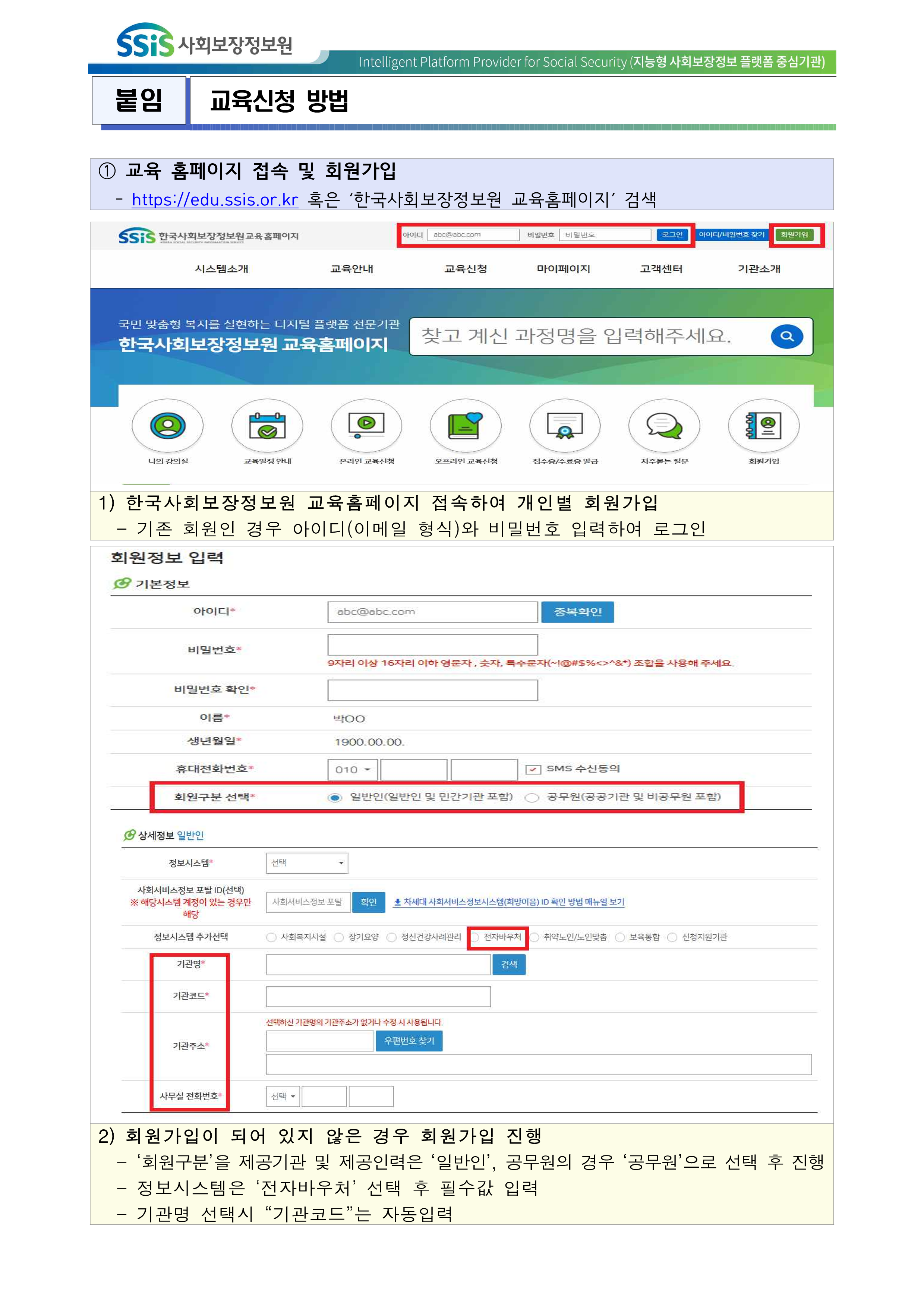
Task: Click the middle 휴대전화번호 number field
Action: point(414,770)
